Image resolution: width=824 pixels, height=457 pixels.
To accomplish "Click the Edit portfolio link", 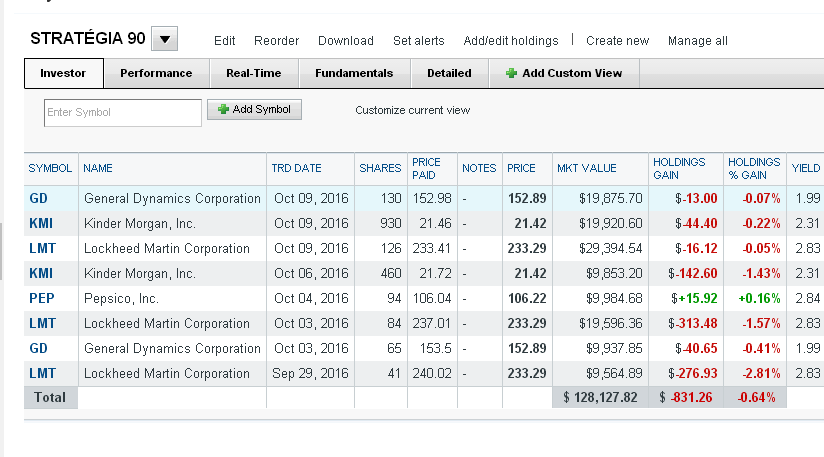I will click(224, 41).
